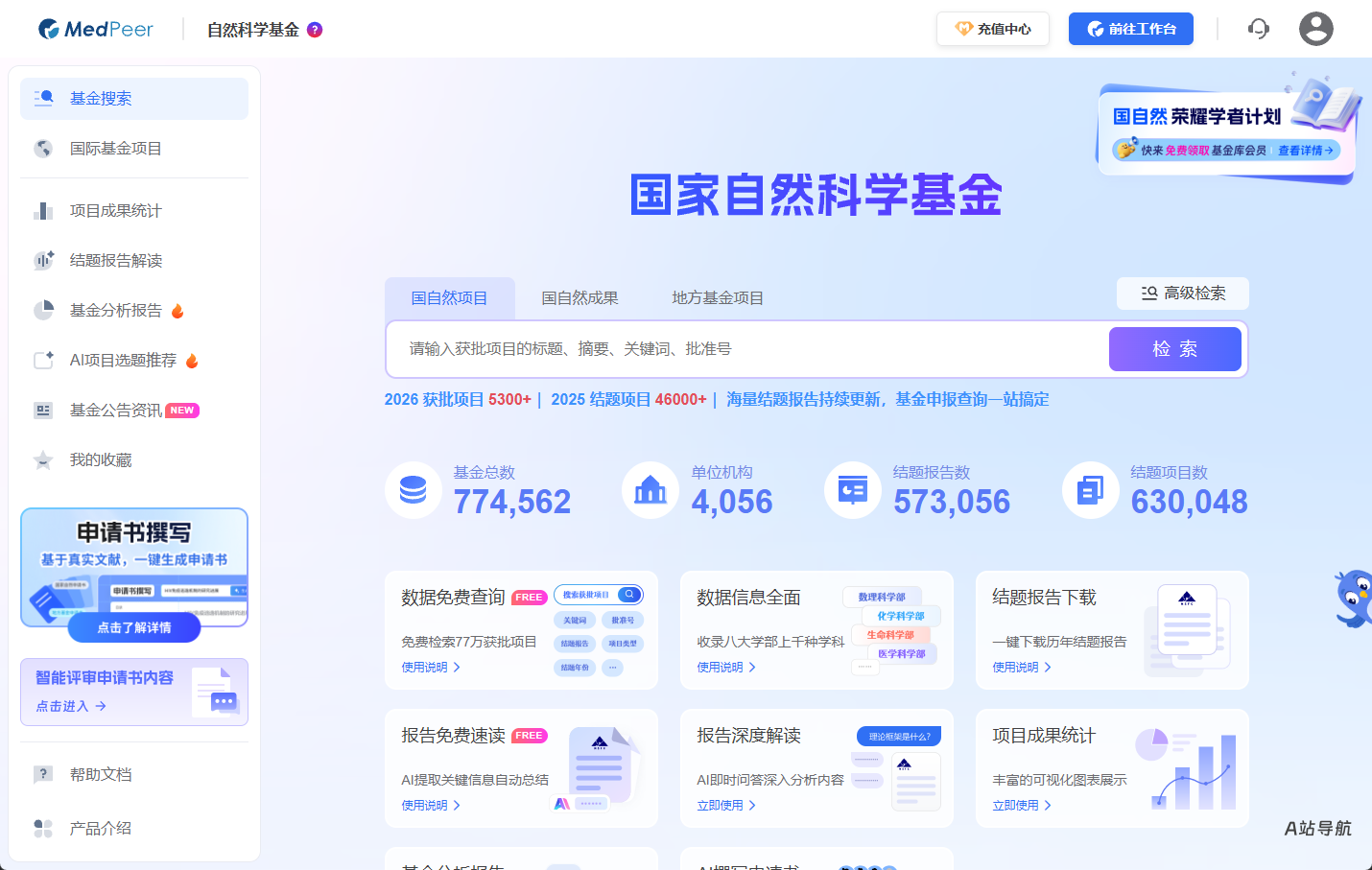Click the 结题报告数 report icon
The width and height of the screenshot is (1372, 870).
853,490
